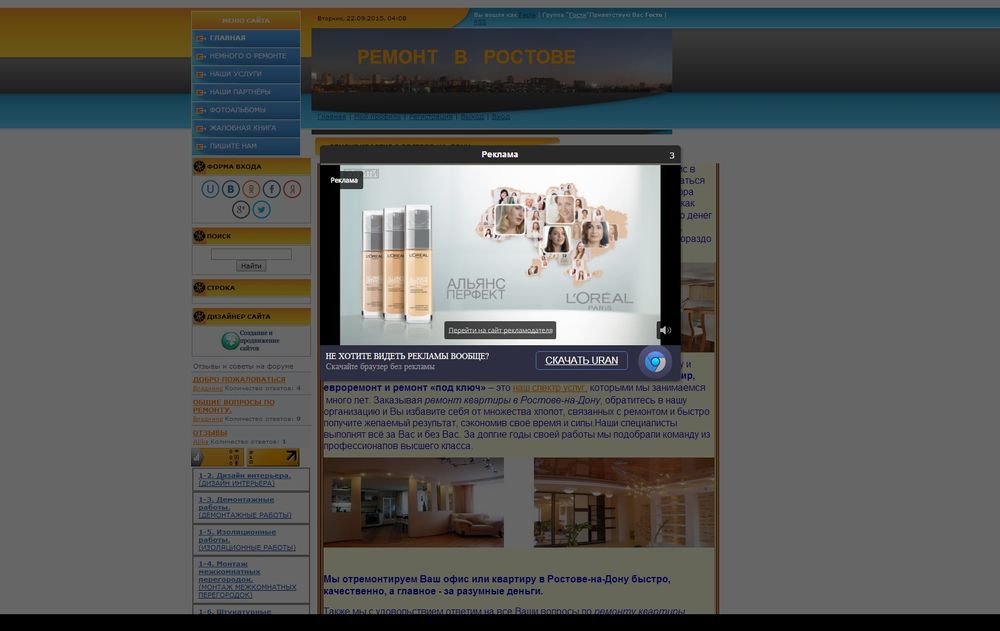Open the ОБЩИЕ ВОПРОСЫ ПО РЕМОНТУ forum topic
Viewport: 1000px width, 631px height.
[233, 406]
